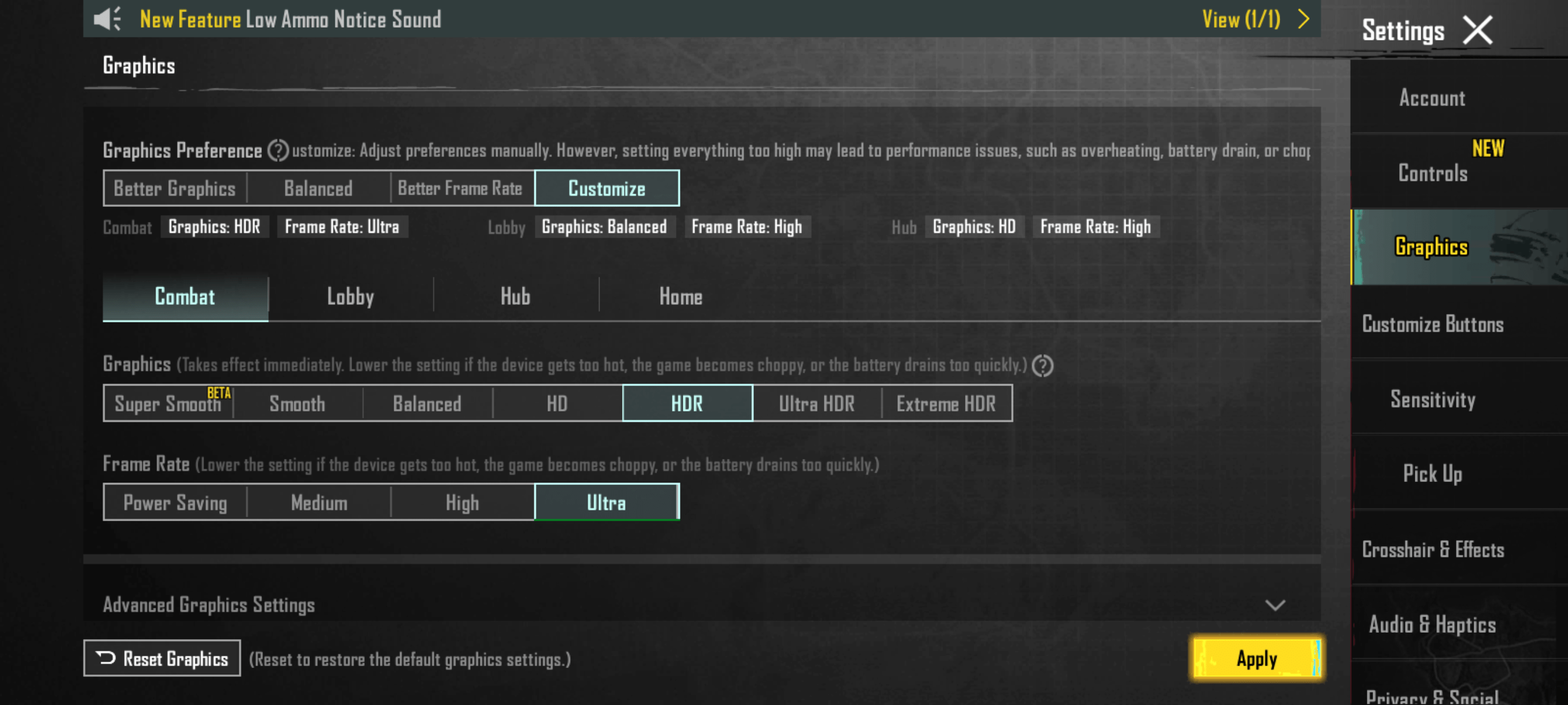Click View (1/1) announcement link
Image resolution: width=1568 pixels, height=705 pixels.
[1241, 19]
